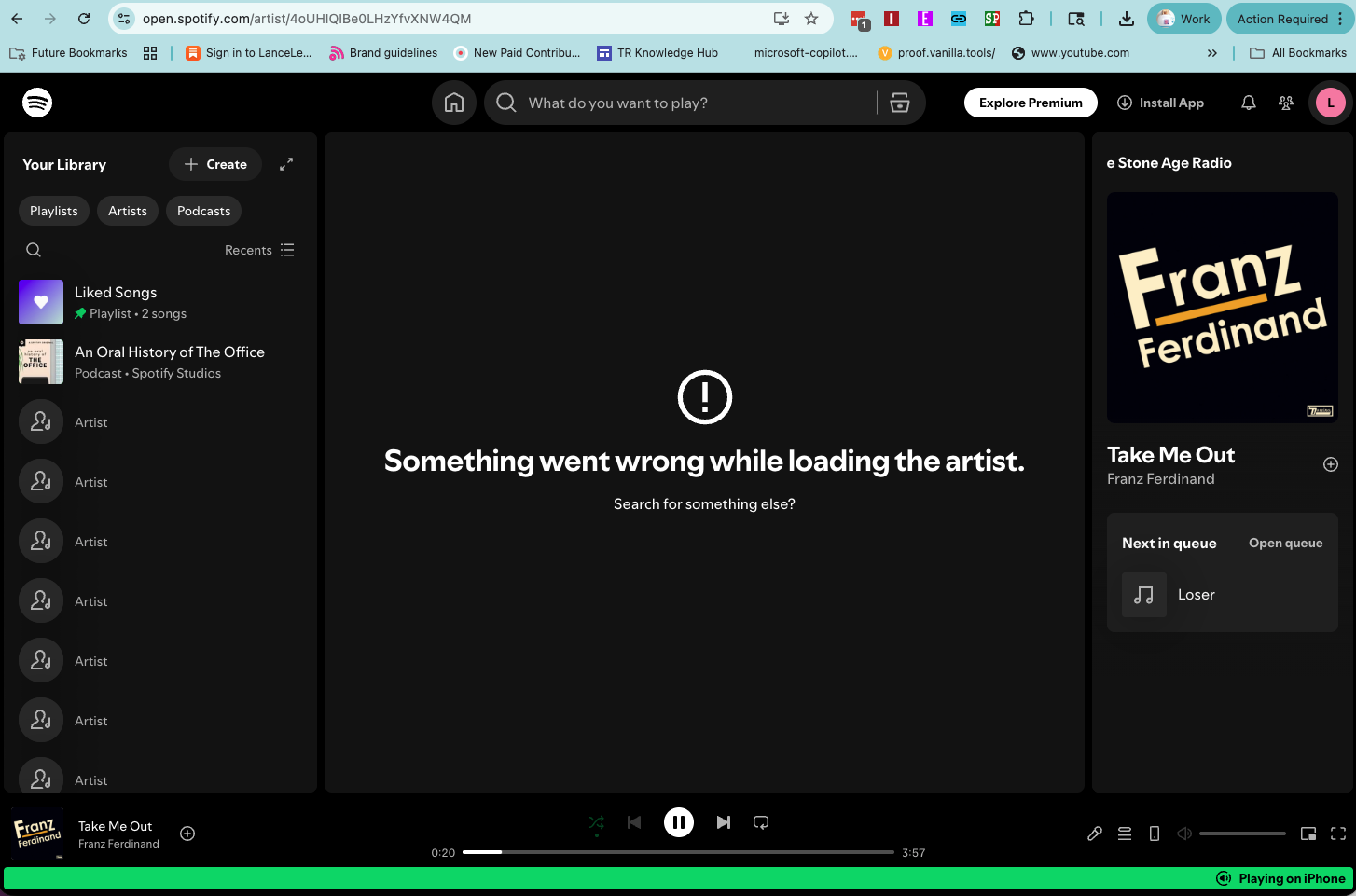Adjust the volume slider
This screenshot has width=1356, height=896.
click(1242, 834)
